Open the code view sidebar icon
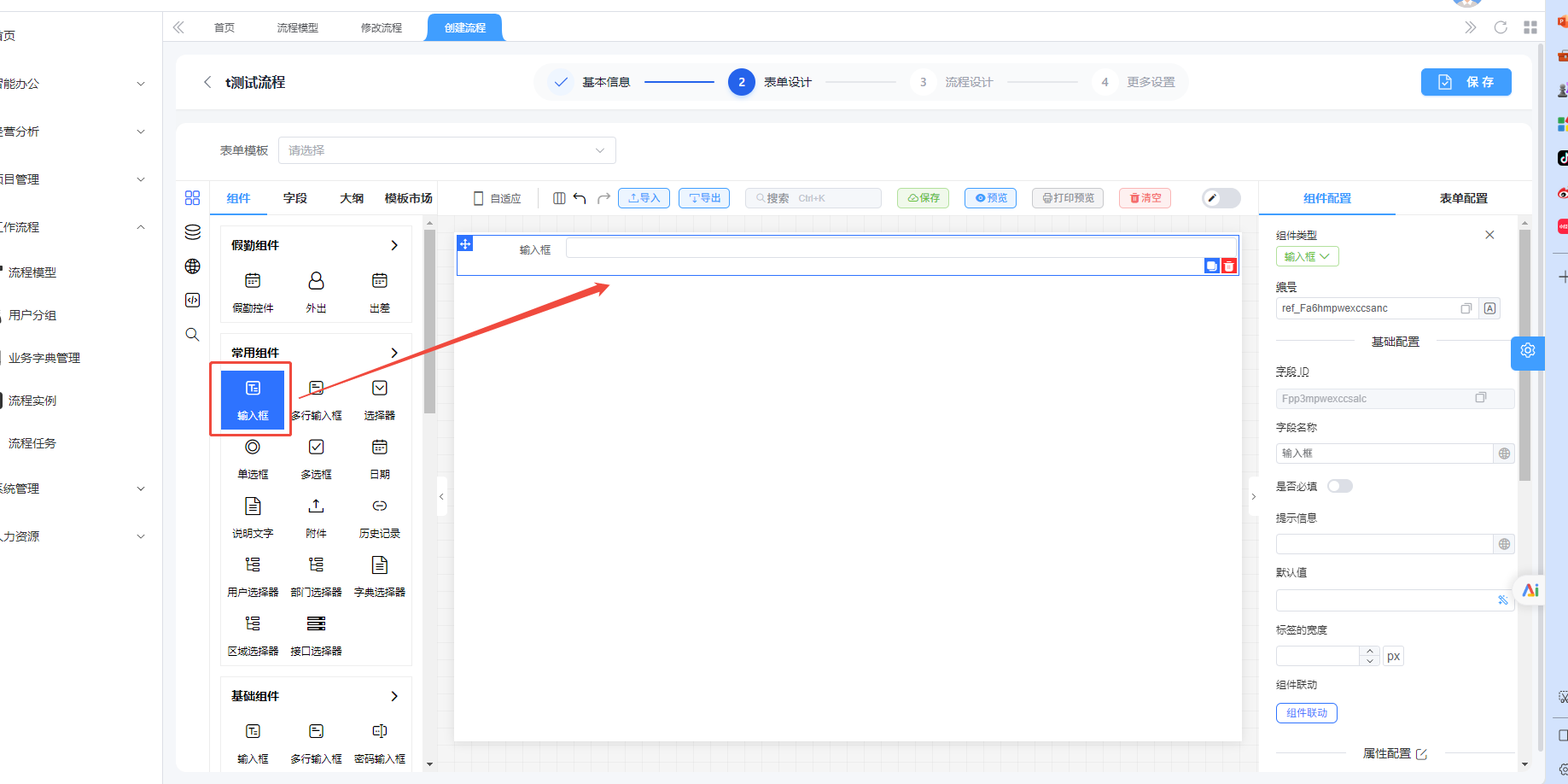Viewport: 1568px width, 784px height. point(193,301)
